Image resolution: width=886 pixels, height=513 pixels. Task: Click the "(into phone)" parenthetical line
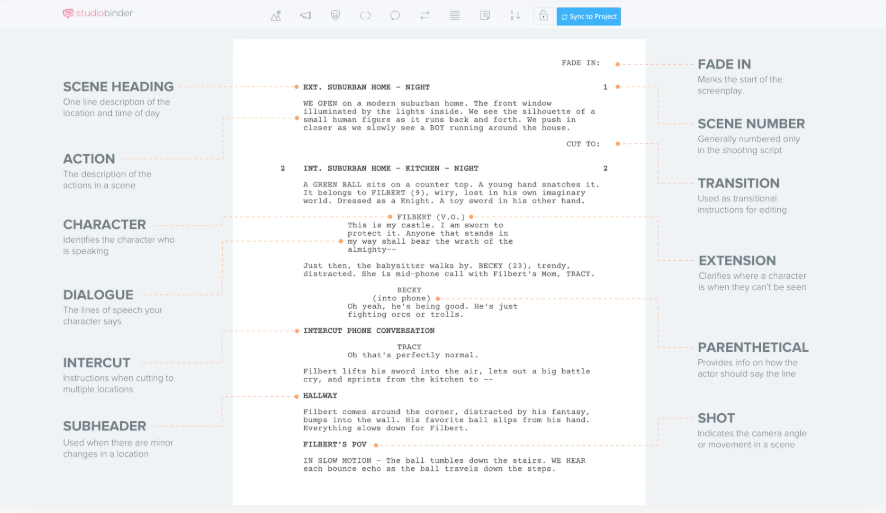click(x=401, y=298)
